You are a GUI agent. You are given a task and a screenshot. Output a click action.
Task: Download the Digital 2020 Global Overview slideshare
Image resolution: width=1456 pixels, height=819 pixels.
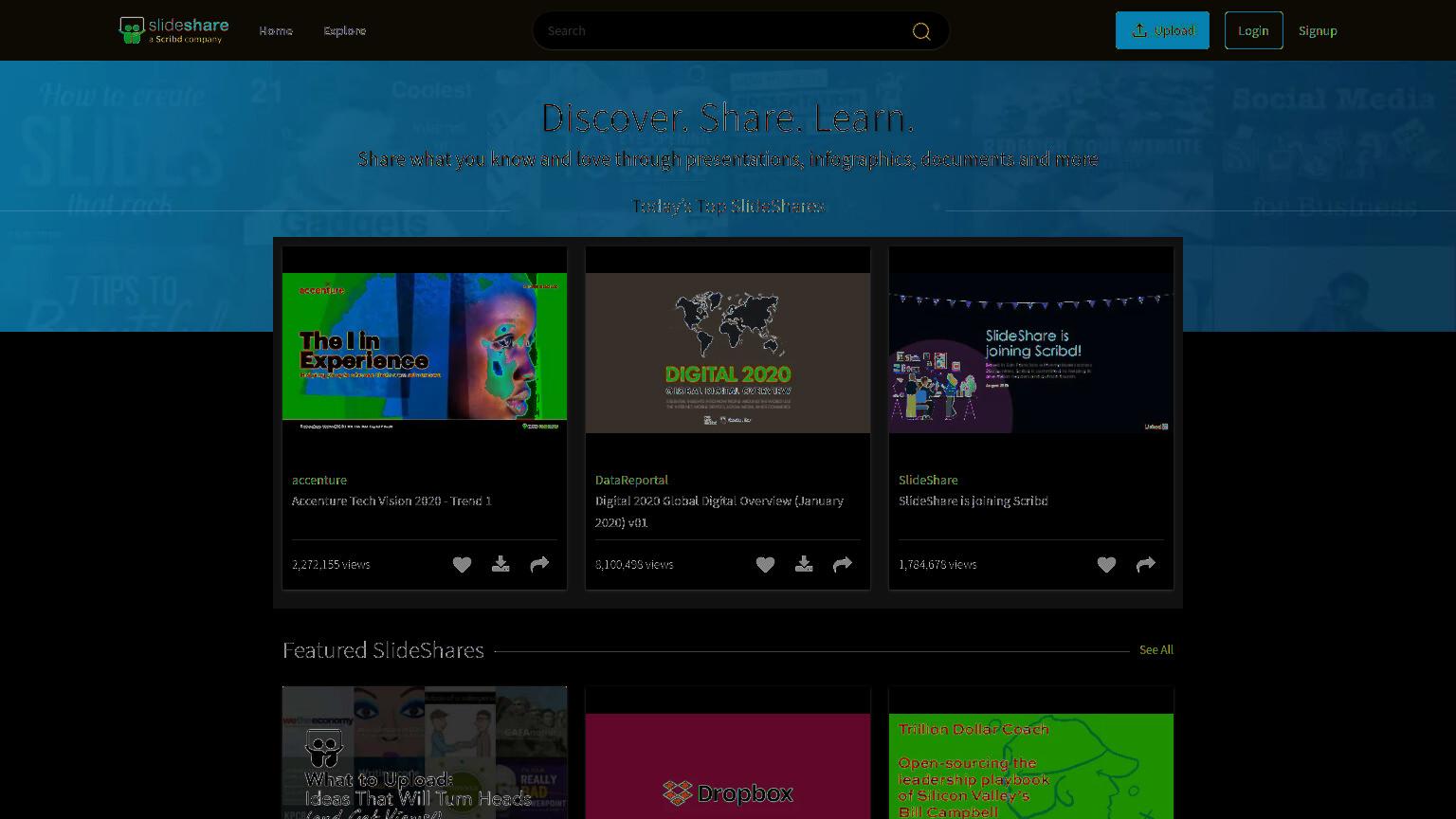pyautogui.click(x=804, y=565)
